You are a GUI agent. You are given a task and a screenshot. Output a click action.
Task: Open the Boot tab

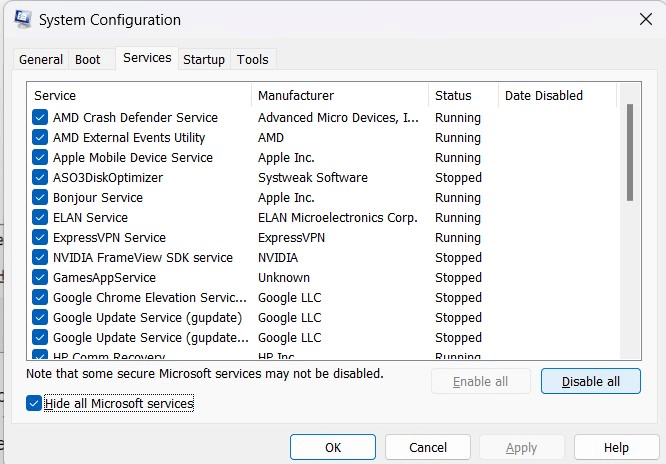coord(88,60)
